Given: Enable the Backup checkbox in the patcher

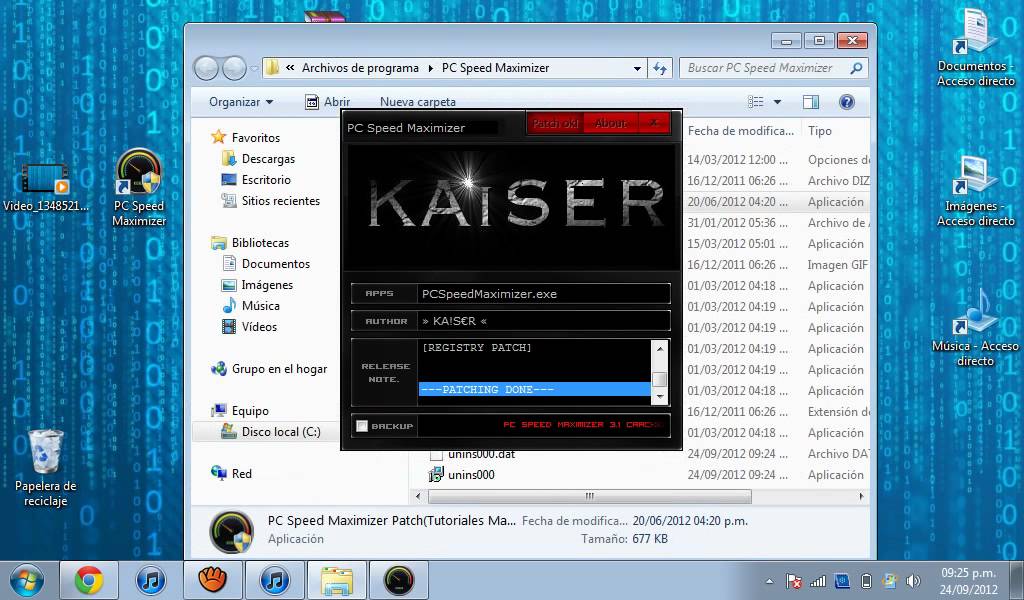Looking at the screenshot, I should (362, 426).
